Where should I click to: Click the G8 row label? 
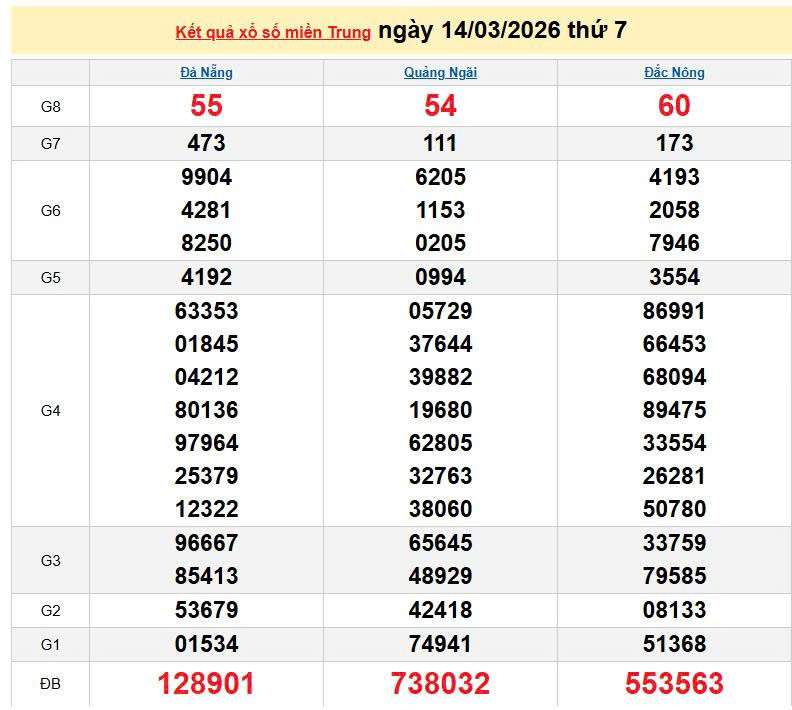51,106
